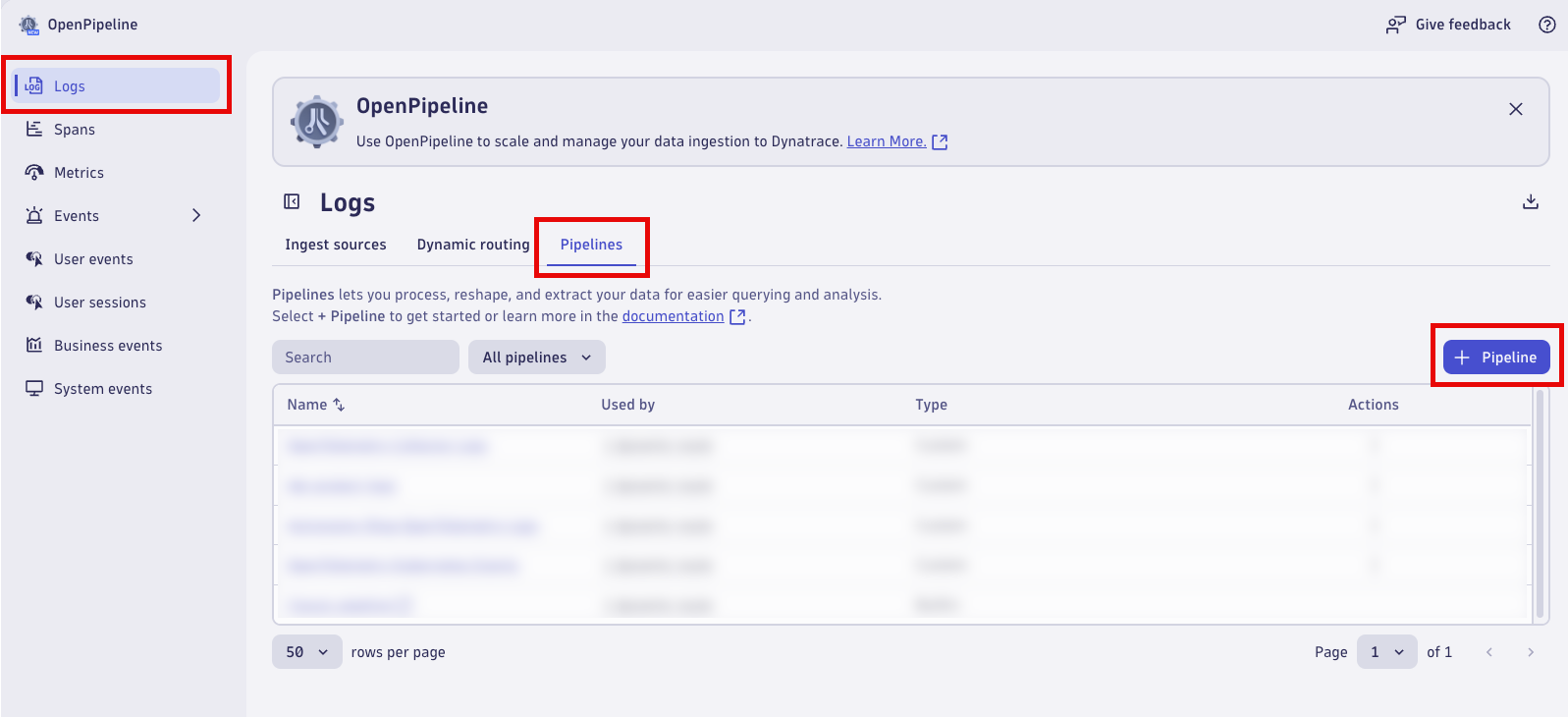Switch to the Ingest sources tab
Screen dimensions: 1568x717
[336, 245]
